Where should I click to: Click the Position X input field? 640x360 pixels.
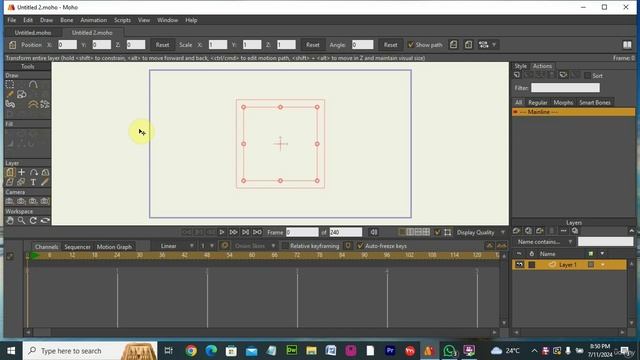coord(67,44)
